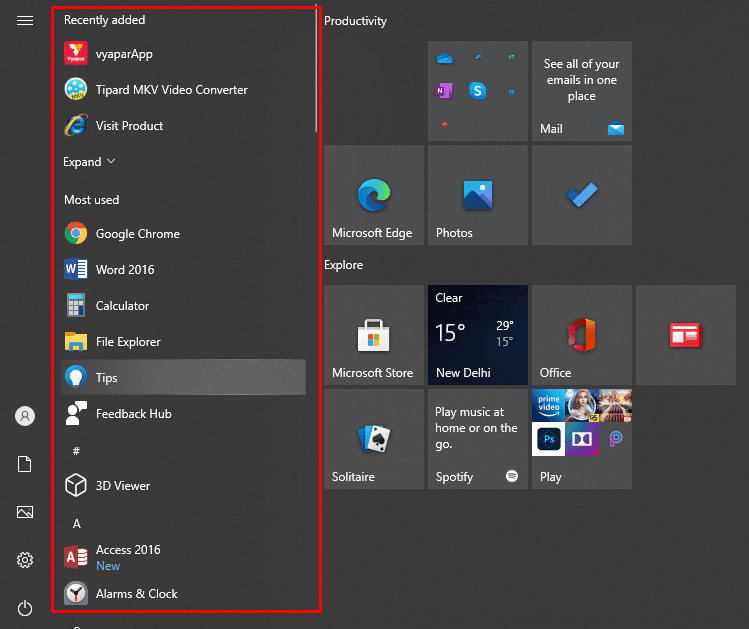The width and height of the screenshot is (749, 629).
Task: Open the Solitaire tile
Action: [374, 439]
